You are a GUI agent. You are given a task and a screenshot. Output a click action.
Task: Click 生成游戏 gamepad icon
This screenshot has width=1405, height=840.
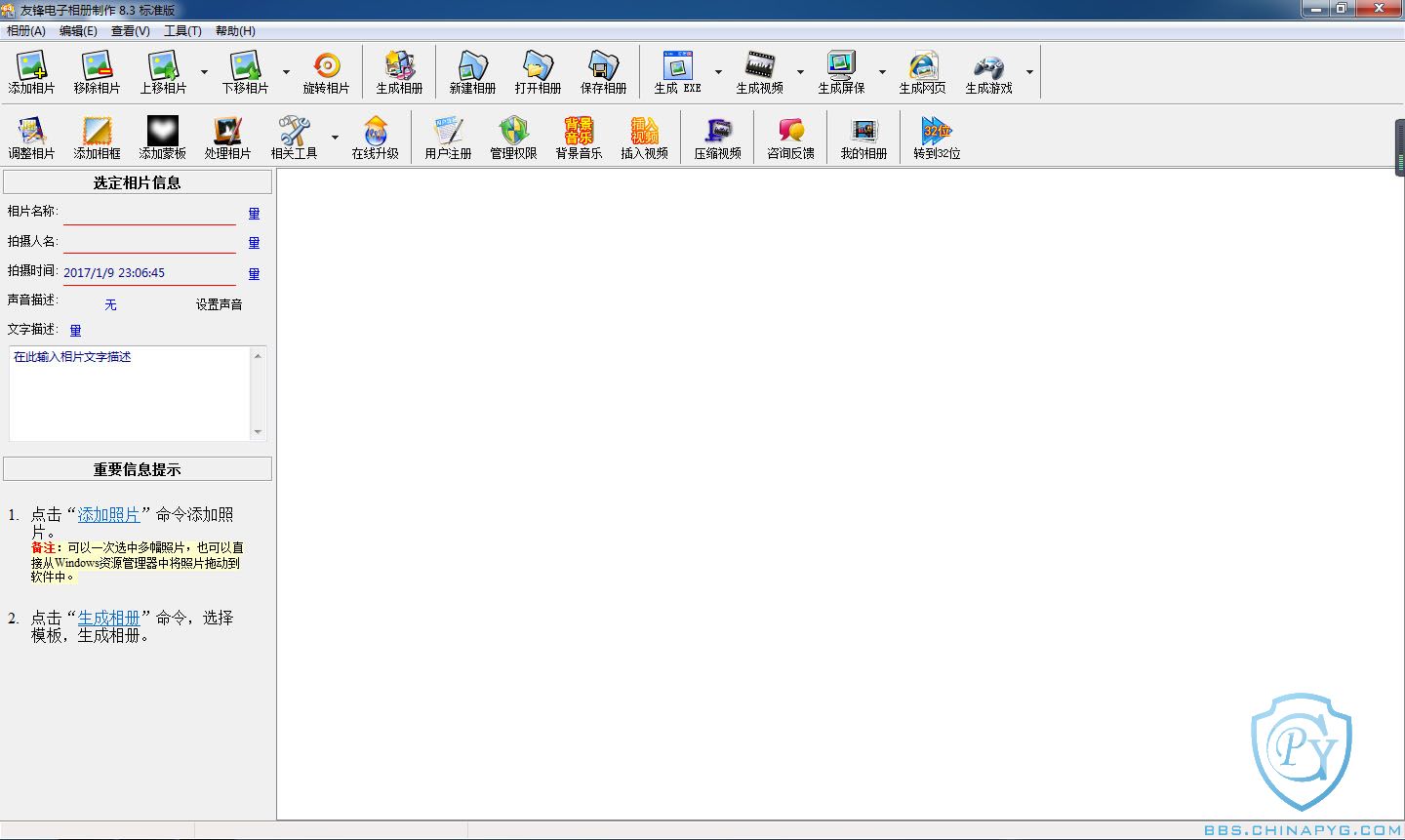[x=988, y=72]
